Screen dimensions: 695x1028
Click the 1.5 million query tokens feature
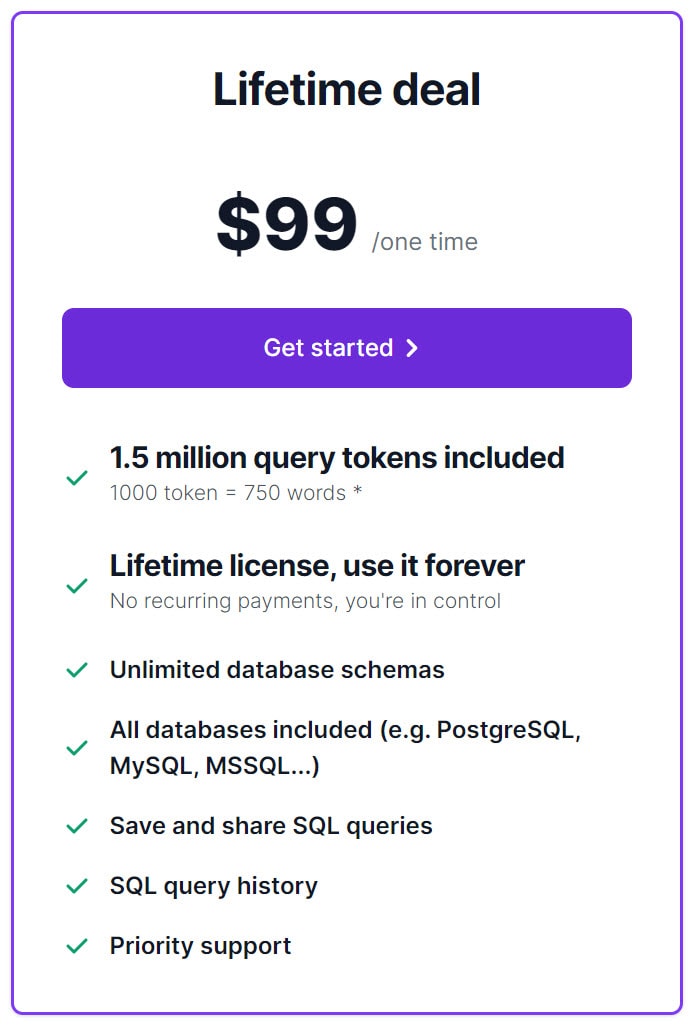[x=337, y=457]
